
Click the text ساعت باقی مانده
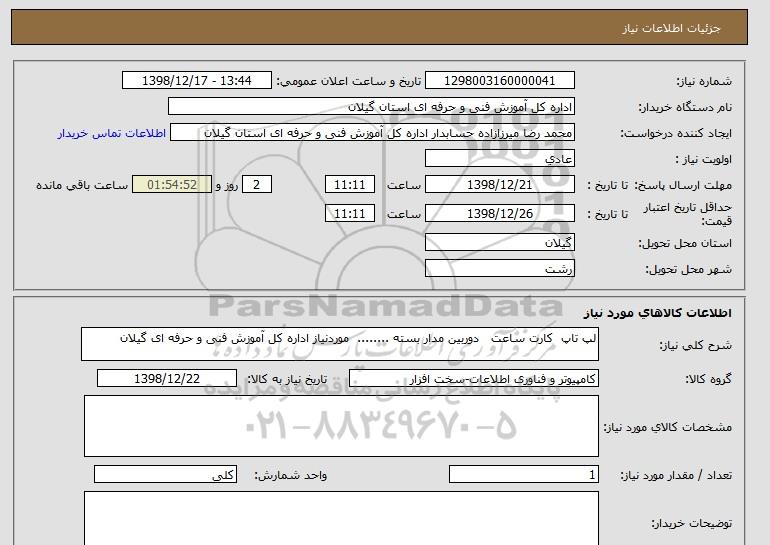(x=82, y=185)
